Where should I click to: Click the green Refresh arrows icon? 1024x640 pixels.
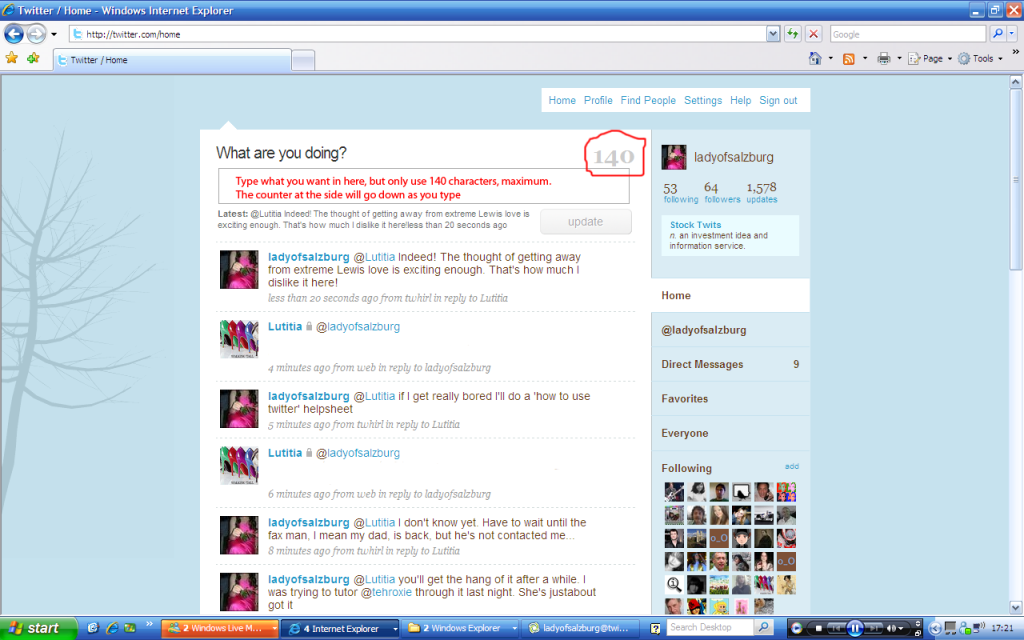coord(793,34)
